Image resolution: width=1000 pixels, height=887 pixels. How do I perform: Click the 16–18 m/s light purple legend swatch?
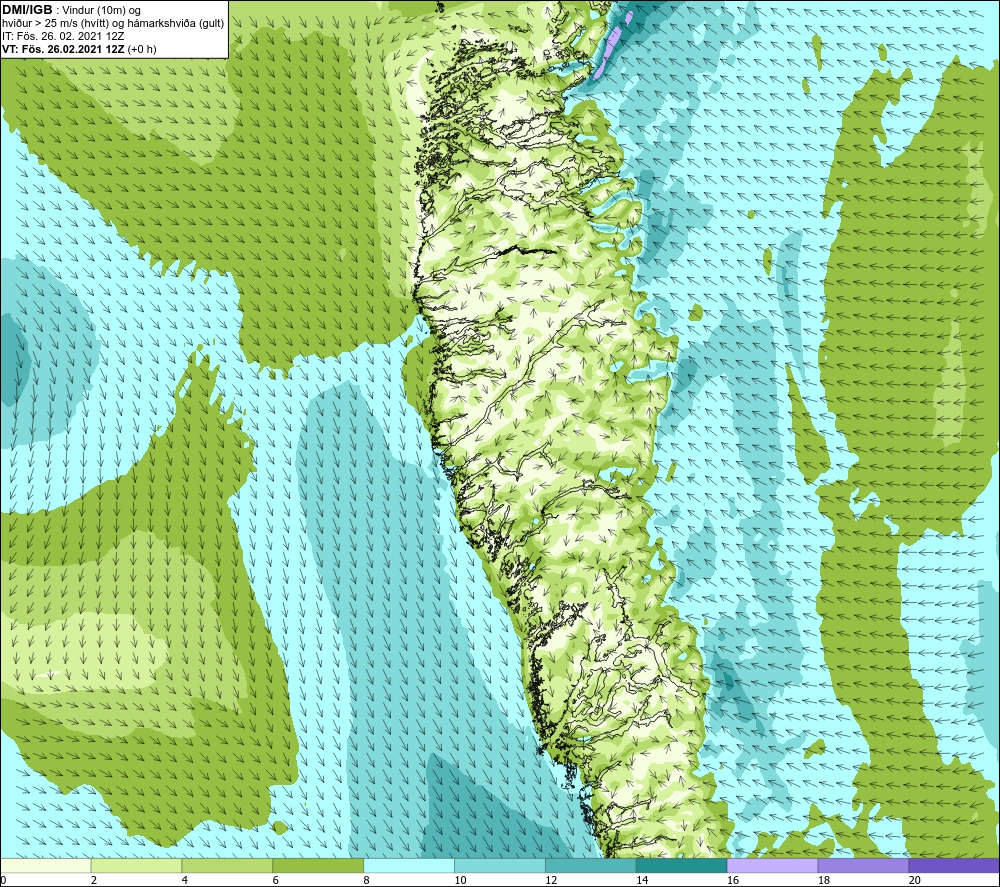point(772,866)
